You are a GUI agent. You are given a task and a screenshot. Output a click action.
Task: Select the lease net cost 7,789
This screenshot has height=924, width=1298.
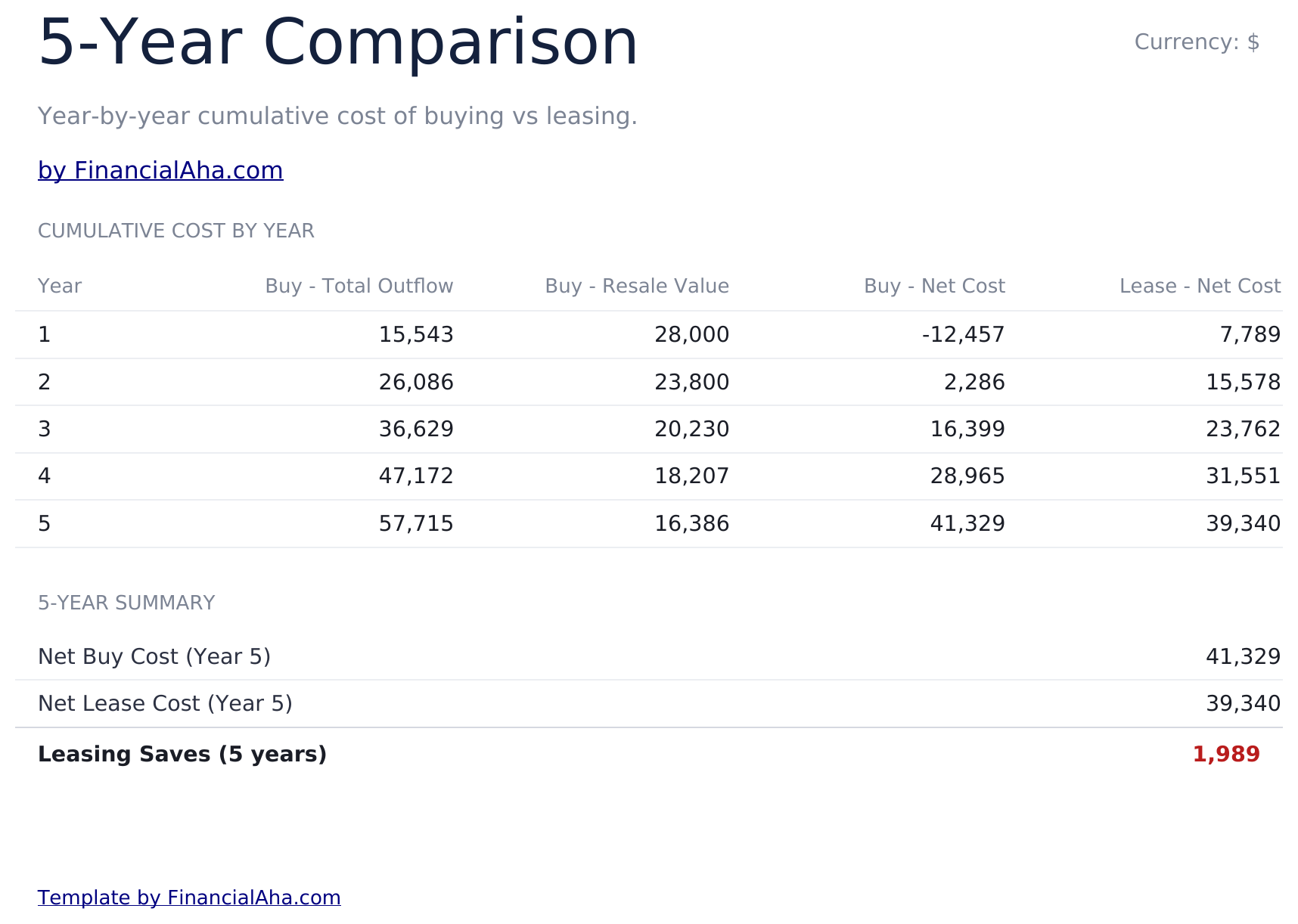[x=1251, y=335]
